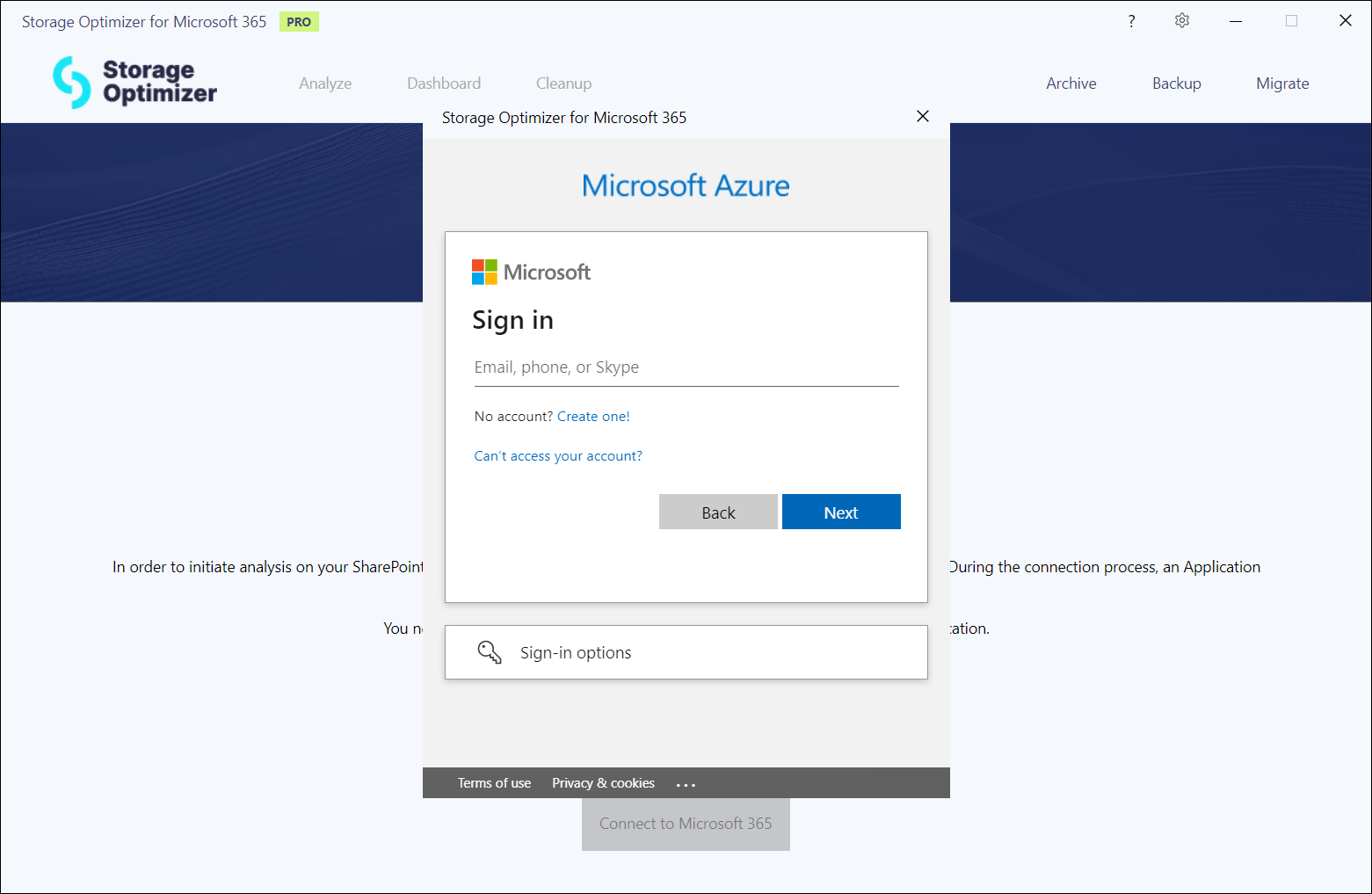Click the PRO badge in title bar
The image size is (1372, 894).
(299, 22)
